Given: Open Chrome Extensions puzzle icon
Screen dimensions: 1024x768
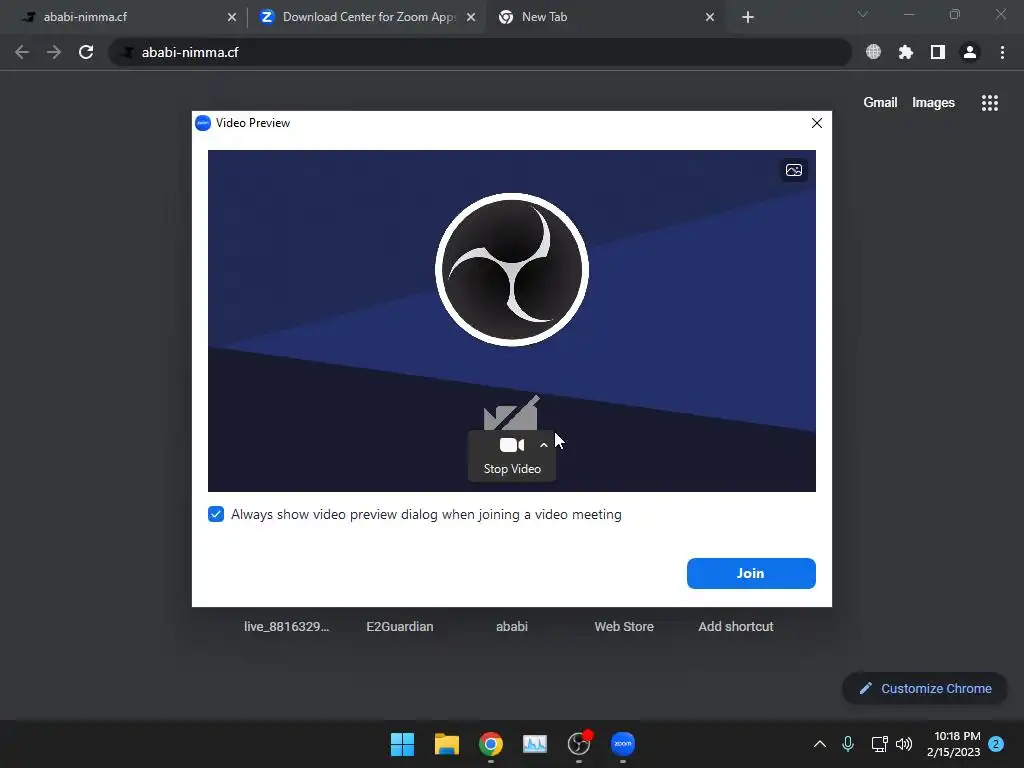Looking at the screenshot, I should (x=905, y=52).
